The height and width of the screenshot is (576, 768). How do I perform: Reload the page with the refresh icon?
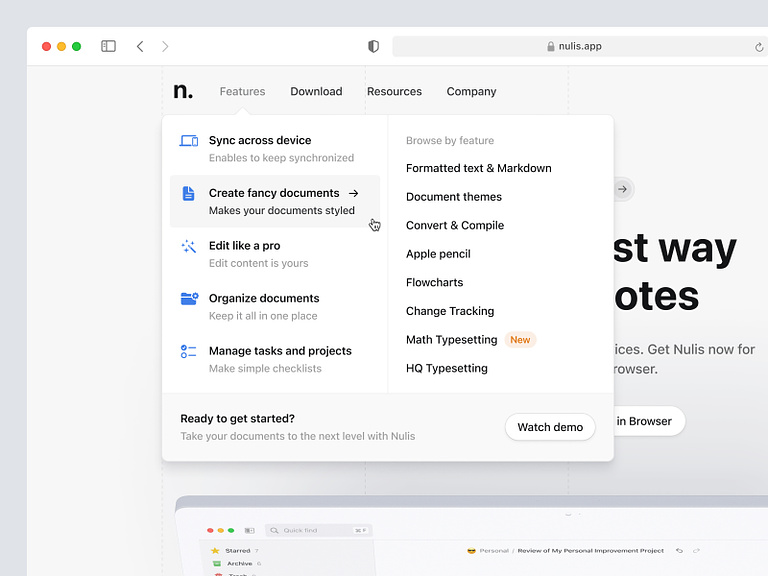759,47
